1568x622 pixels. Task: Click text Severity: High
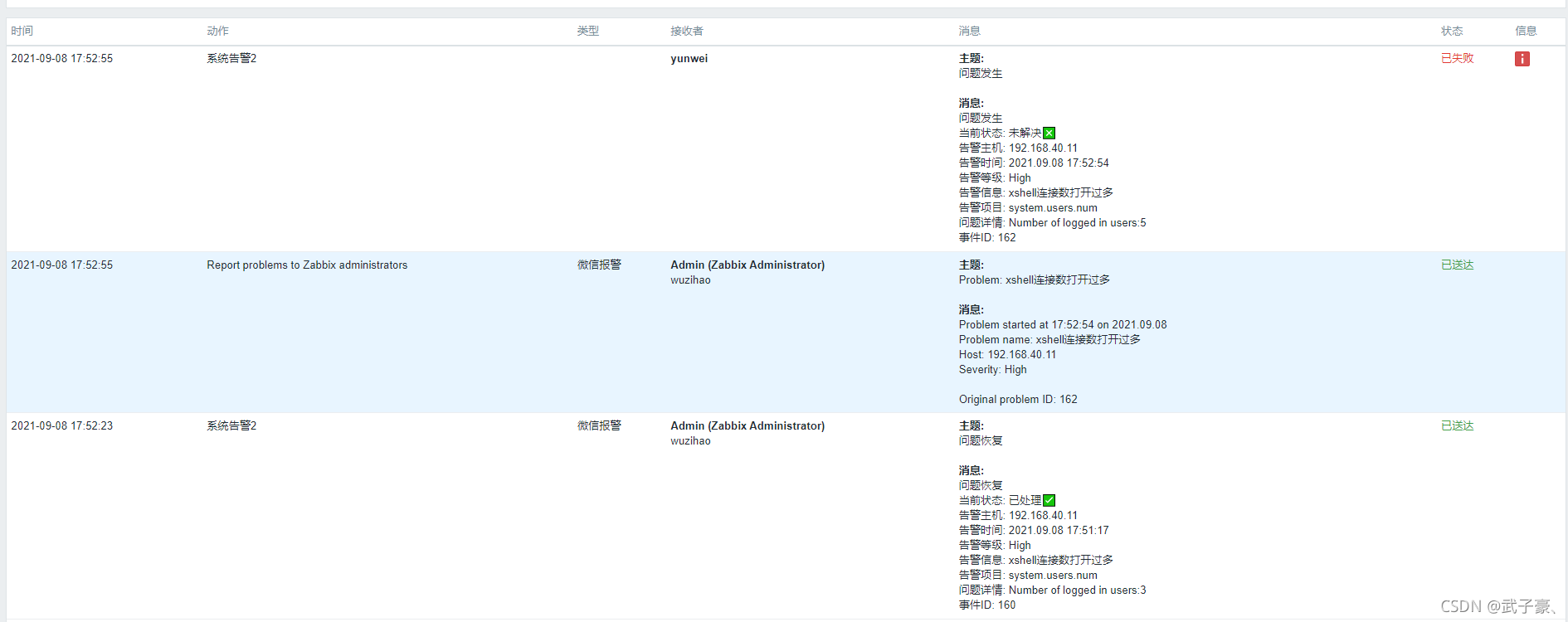pyautogui.click(x=992, y=370)
